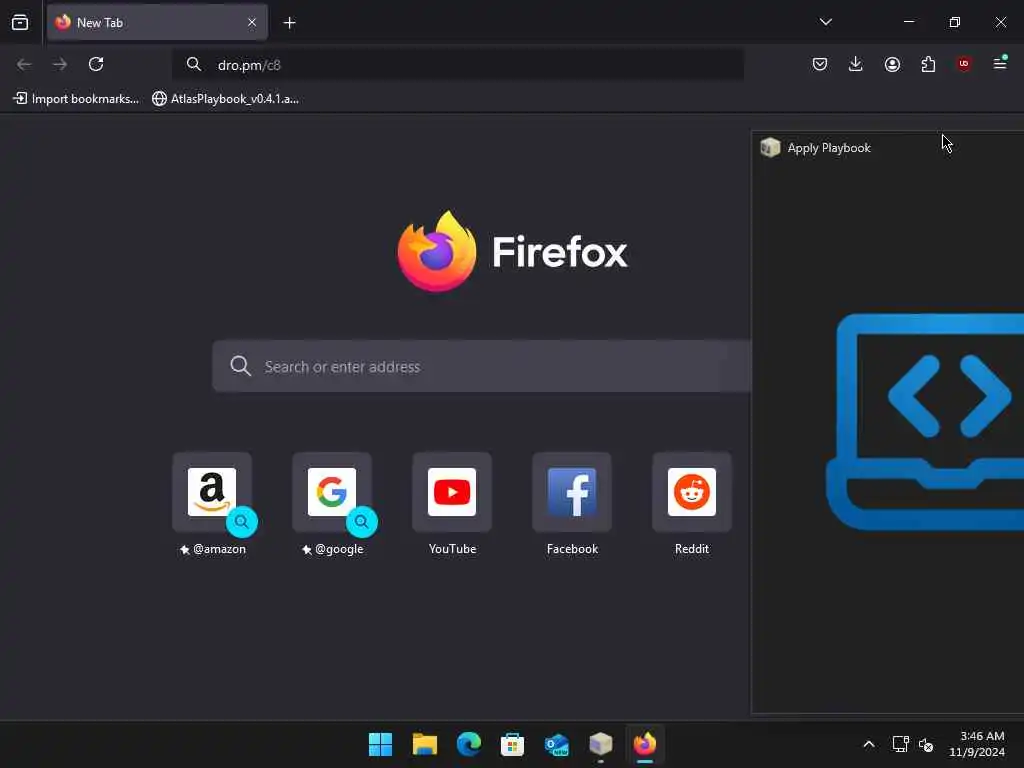Go forward with the forward arrow

coord(60,64)
